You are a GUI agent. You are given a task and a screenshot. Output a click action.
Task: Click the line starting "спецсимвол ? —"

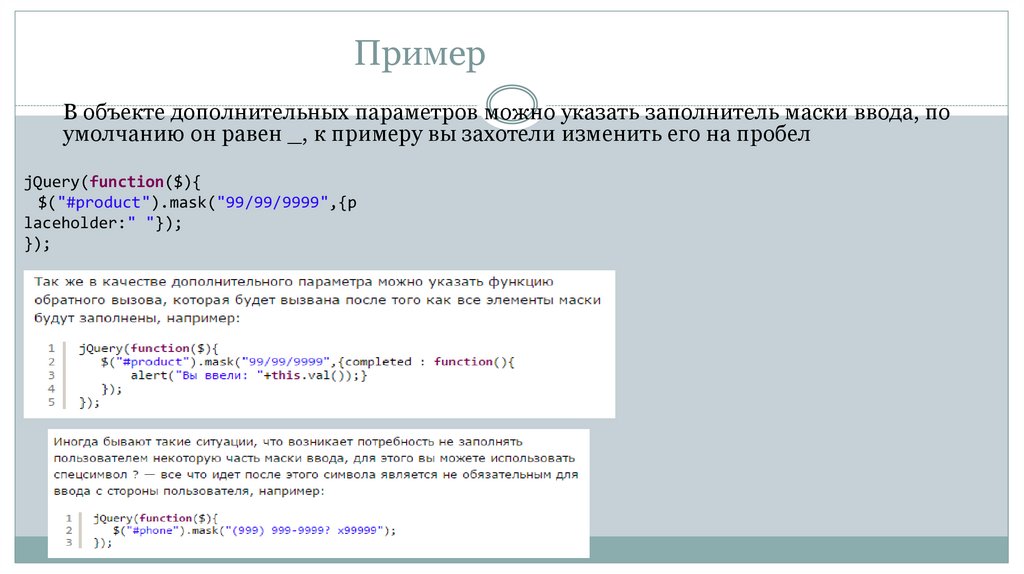click(x=316, y=474)
